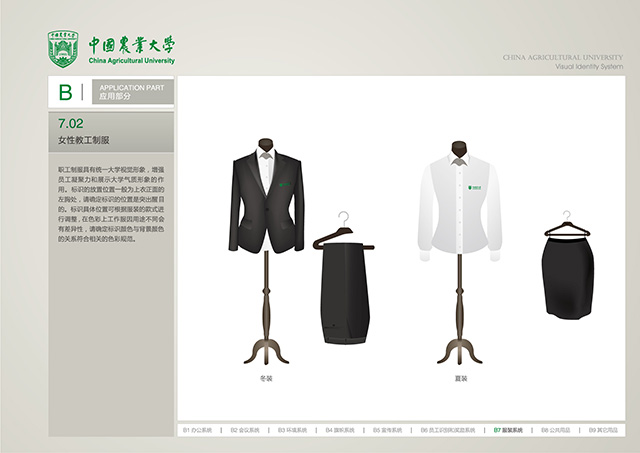This screenshot has height=453, width=640.
Task: Switch to the B2 会议系统 tab
Action: pos(245,430)
